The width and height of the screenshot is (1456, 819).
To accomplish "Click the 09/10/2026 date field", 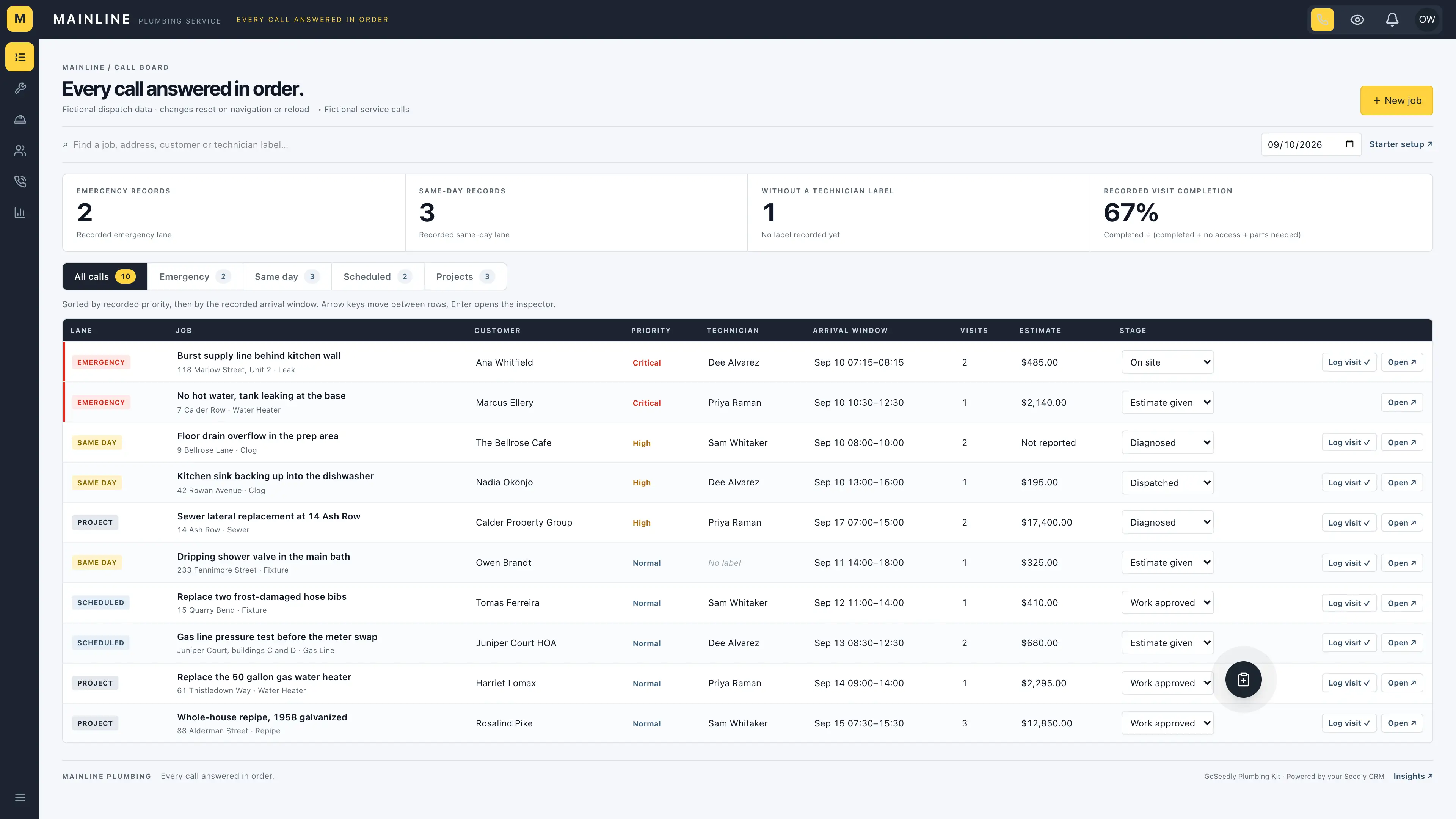I will pos(1311,144).
